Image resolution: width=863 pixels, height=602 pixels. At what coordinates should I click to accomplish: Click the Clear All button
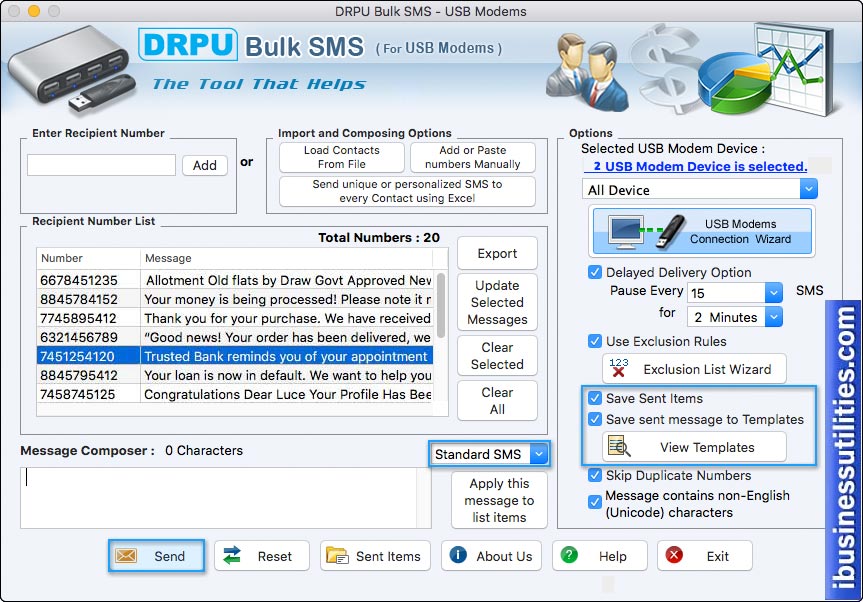point(497,401)
